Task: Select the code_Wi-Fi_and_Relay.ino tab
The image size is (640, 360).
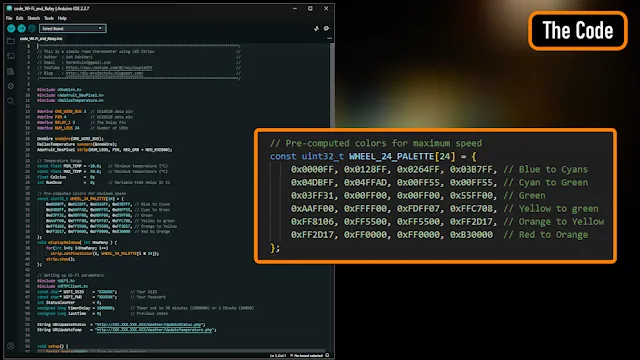Action: point(41,39)
